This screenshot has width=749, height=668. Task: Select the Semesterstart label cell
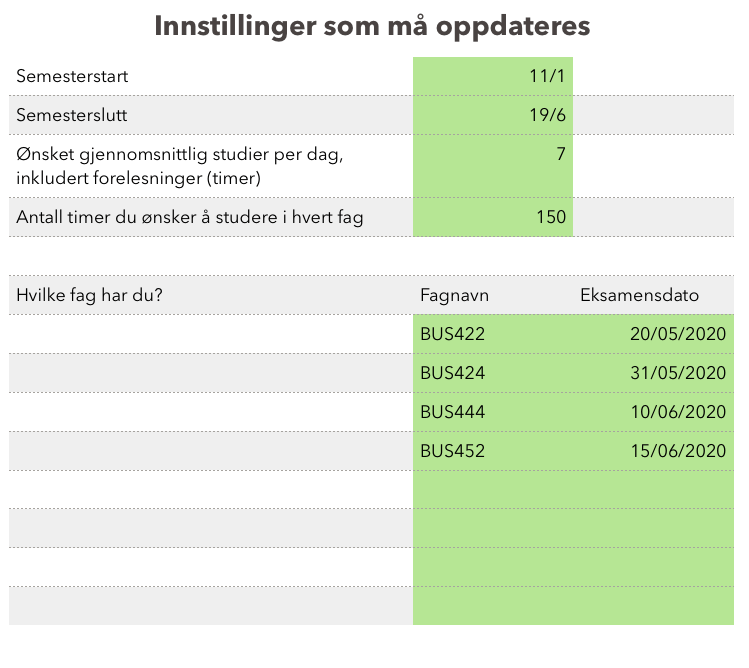pos(72,76)
